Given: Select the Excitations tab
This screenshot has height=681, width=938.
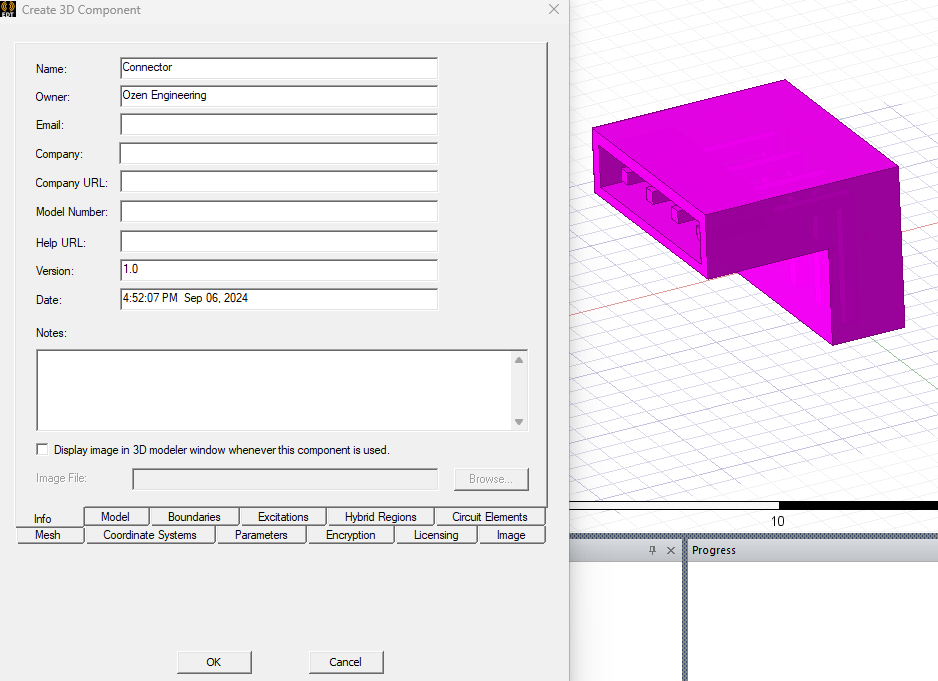Looking at the screenshot, I should [283, 516].
